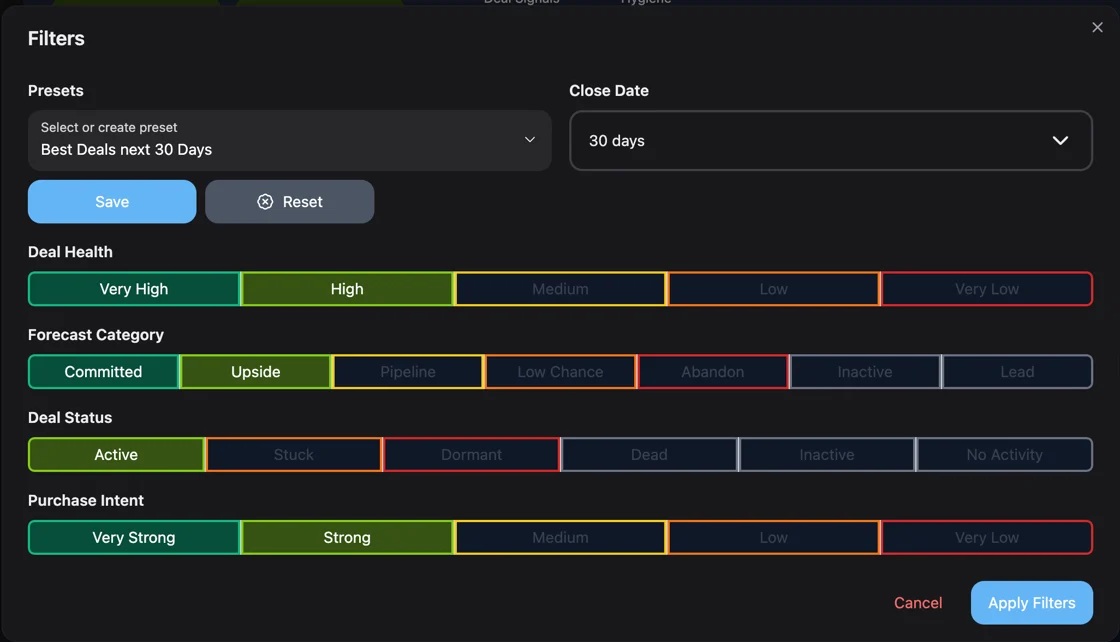The width and height of the screenshot is (1120, 642).
Task: Enable the Lead forecast category filter
Action: tap(1017, 371)
